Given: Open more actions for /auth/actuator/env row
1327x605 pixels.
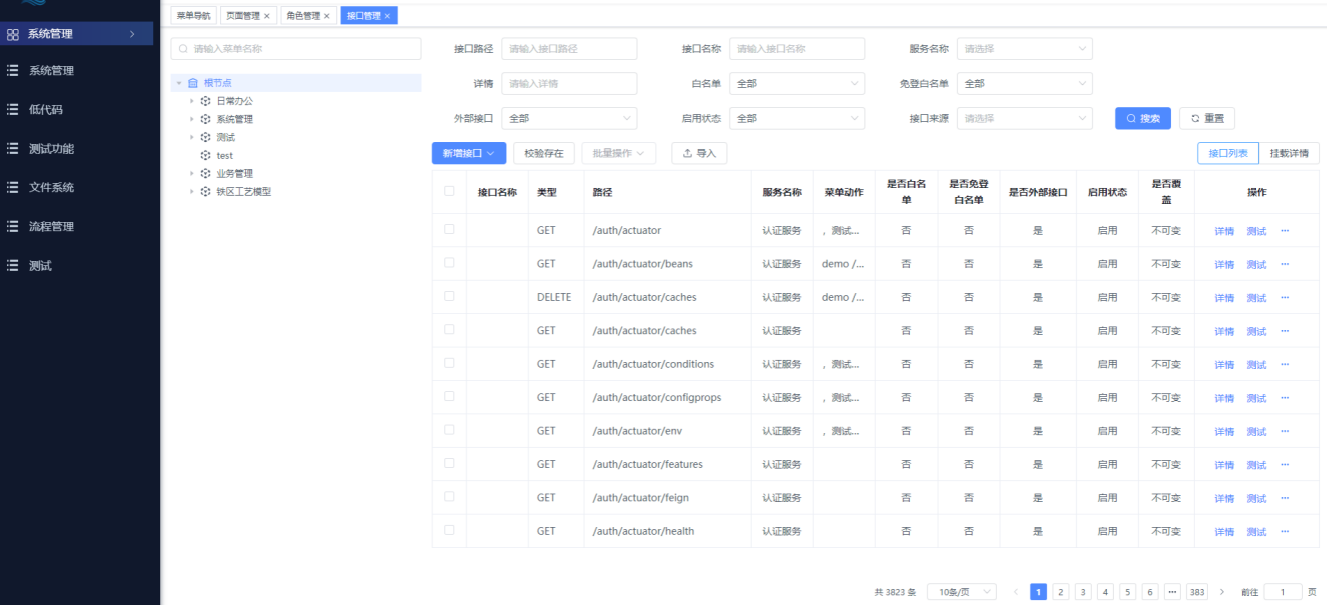Looking at the screenshot, I should [1285, 431].
